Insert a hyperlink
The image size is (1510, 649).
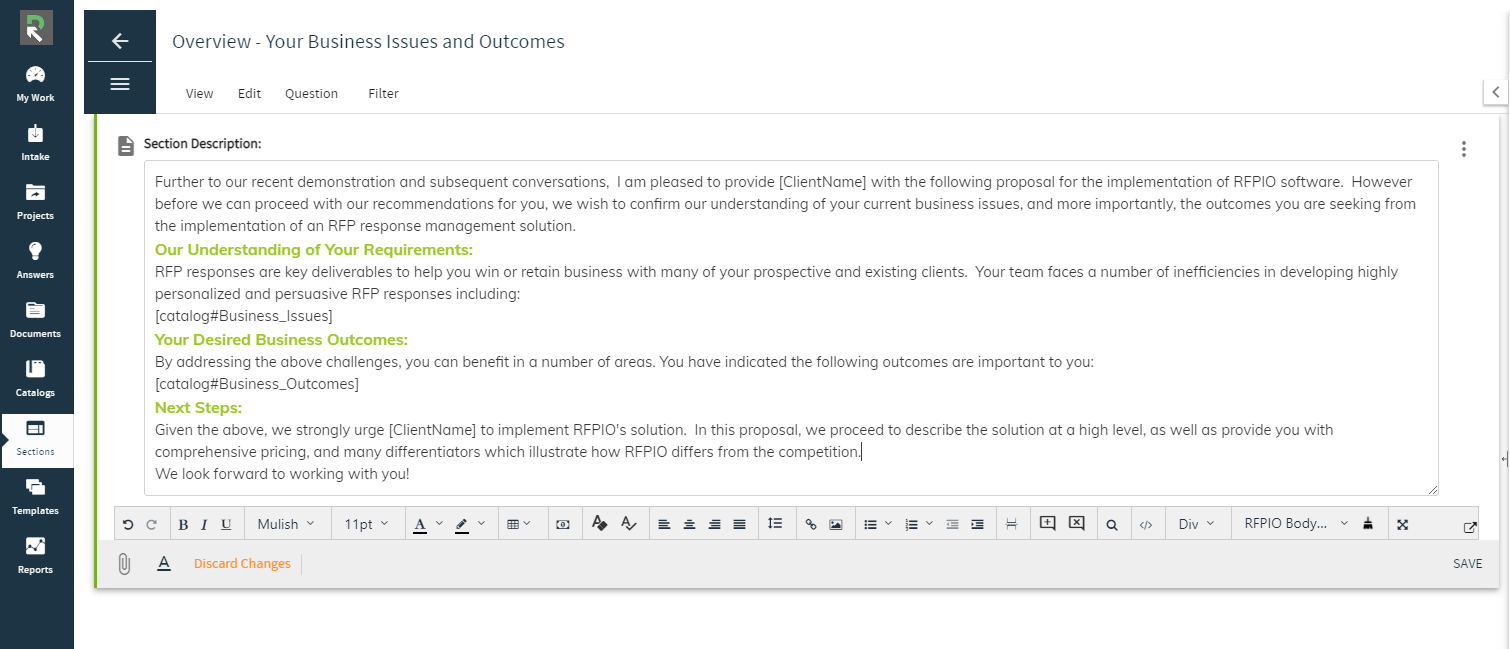[811, 524]
